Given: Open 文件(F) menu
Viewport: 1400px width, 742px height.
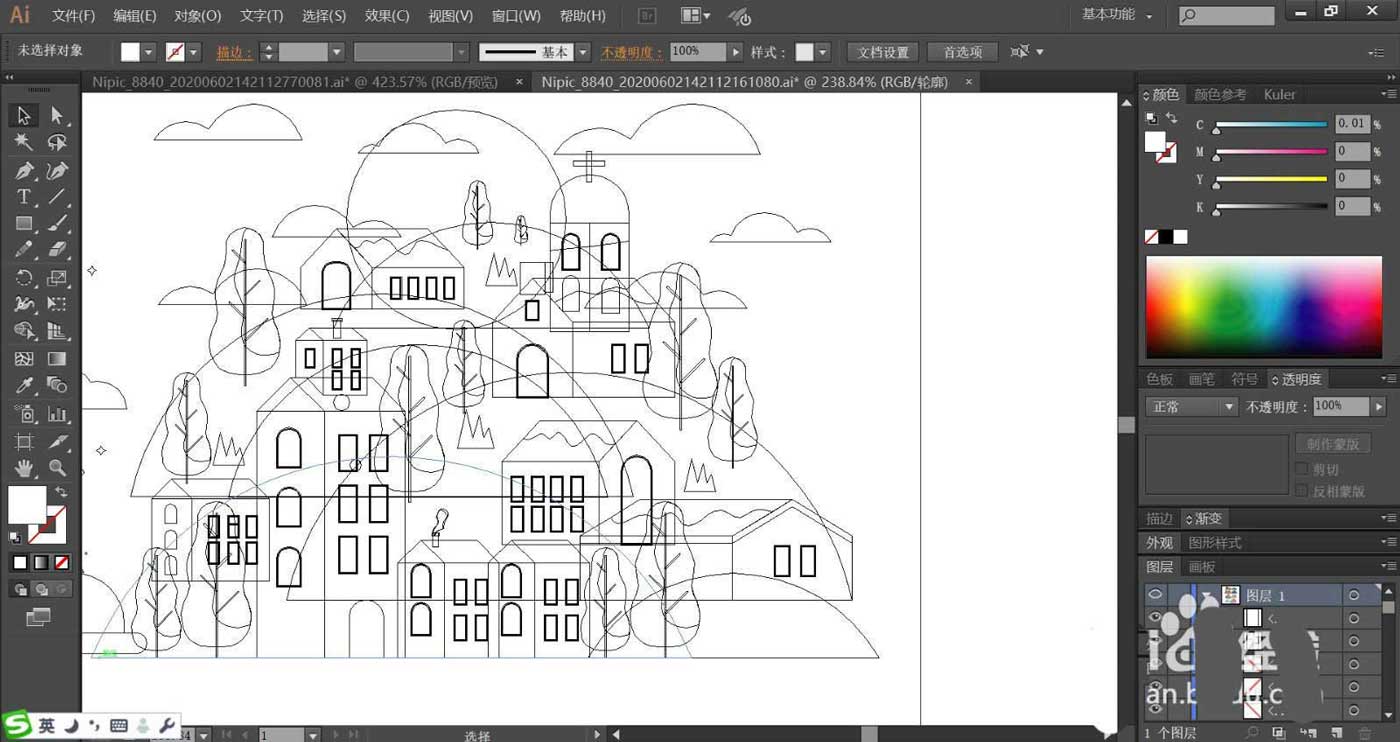Looking at the screenshot, I should coord(73,16).
